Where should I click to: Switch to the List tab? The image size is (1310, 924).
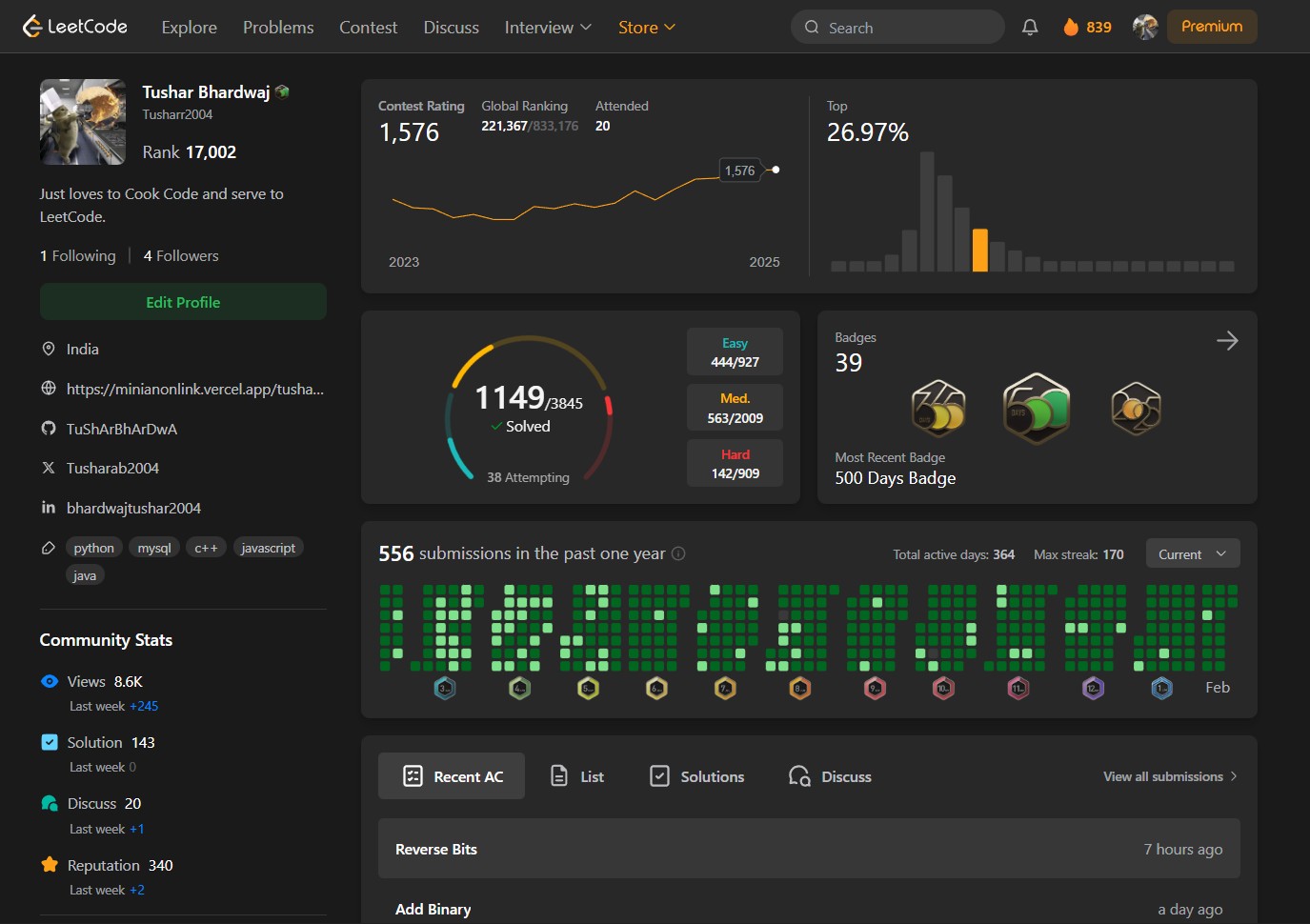[577, 776]
